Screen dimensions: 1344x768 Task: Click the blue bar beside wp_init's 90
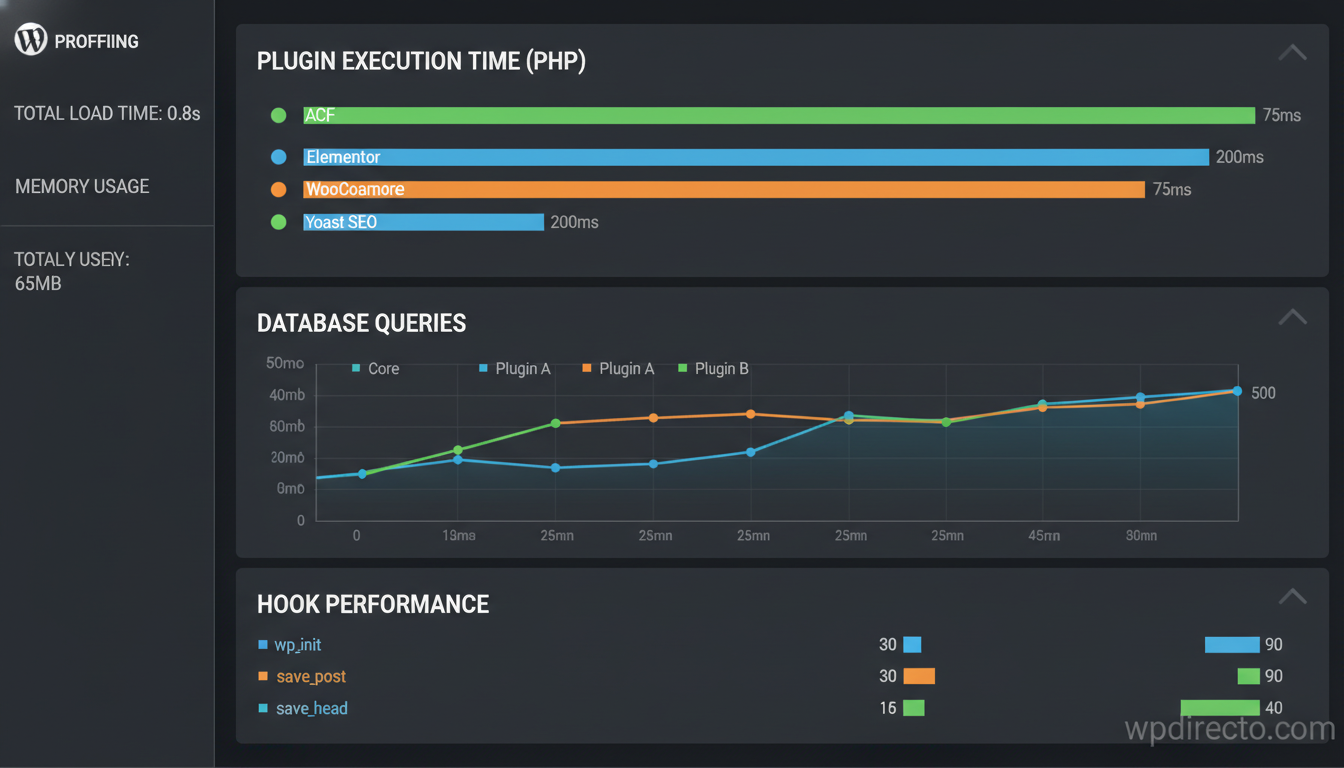tap(1232, 645)
